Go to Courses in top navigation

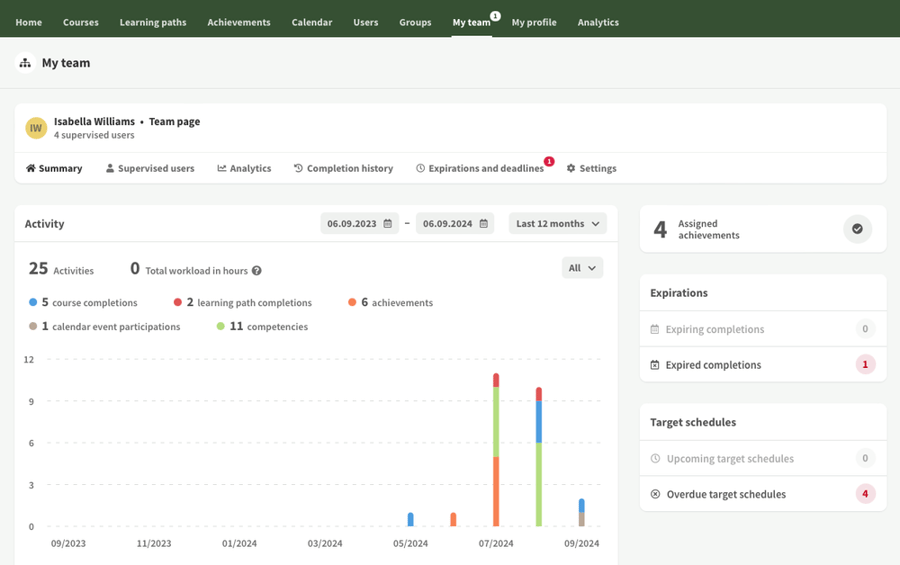coord(81,22)
